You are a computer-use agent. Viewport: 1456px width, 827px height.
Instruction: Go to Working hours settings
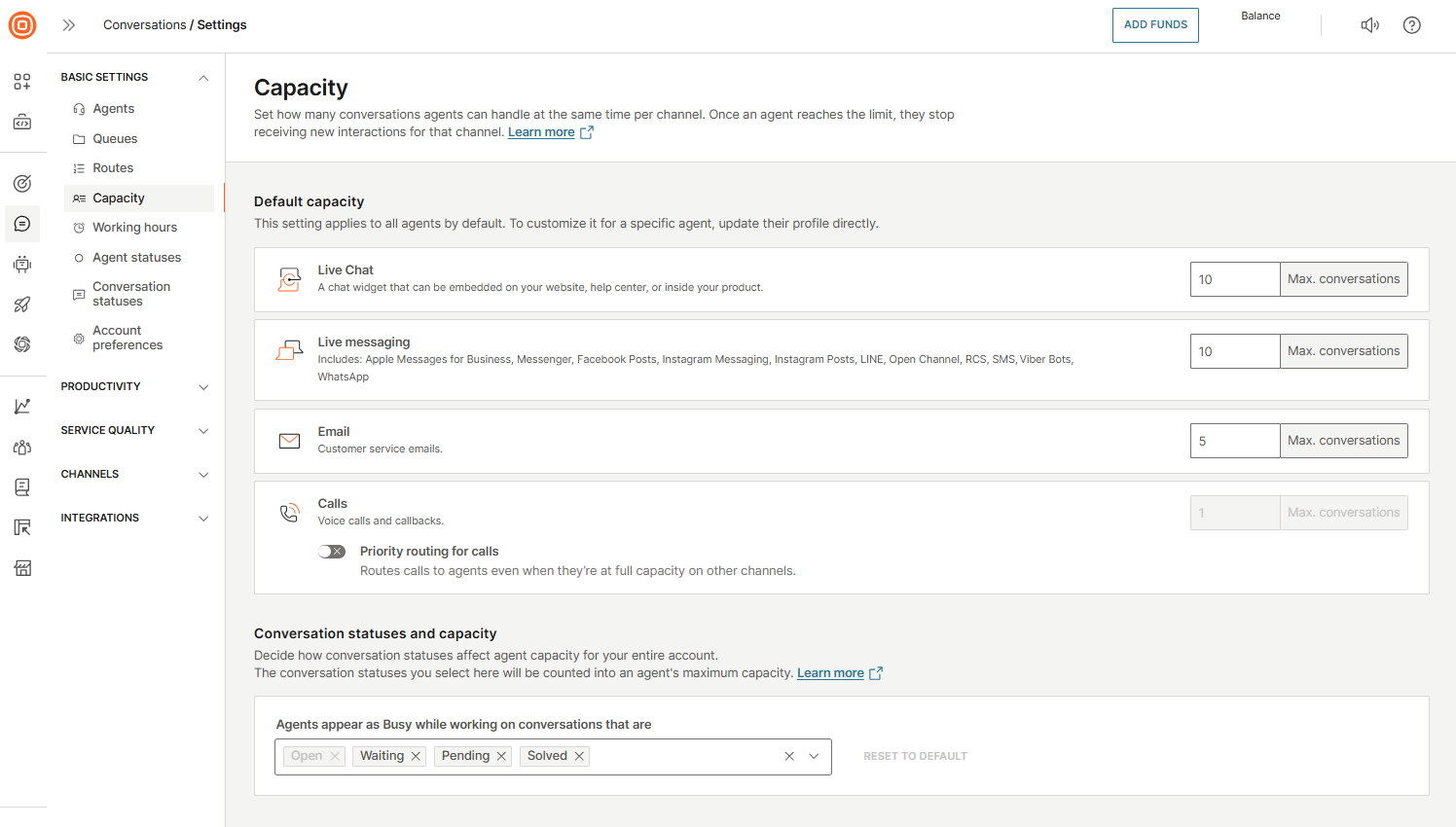[134, 228]
